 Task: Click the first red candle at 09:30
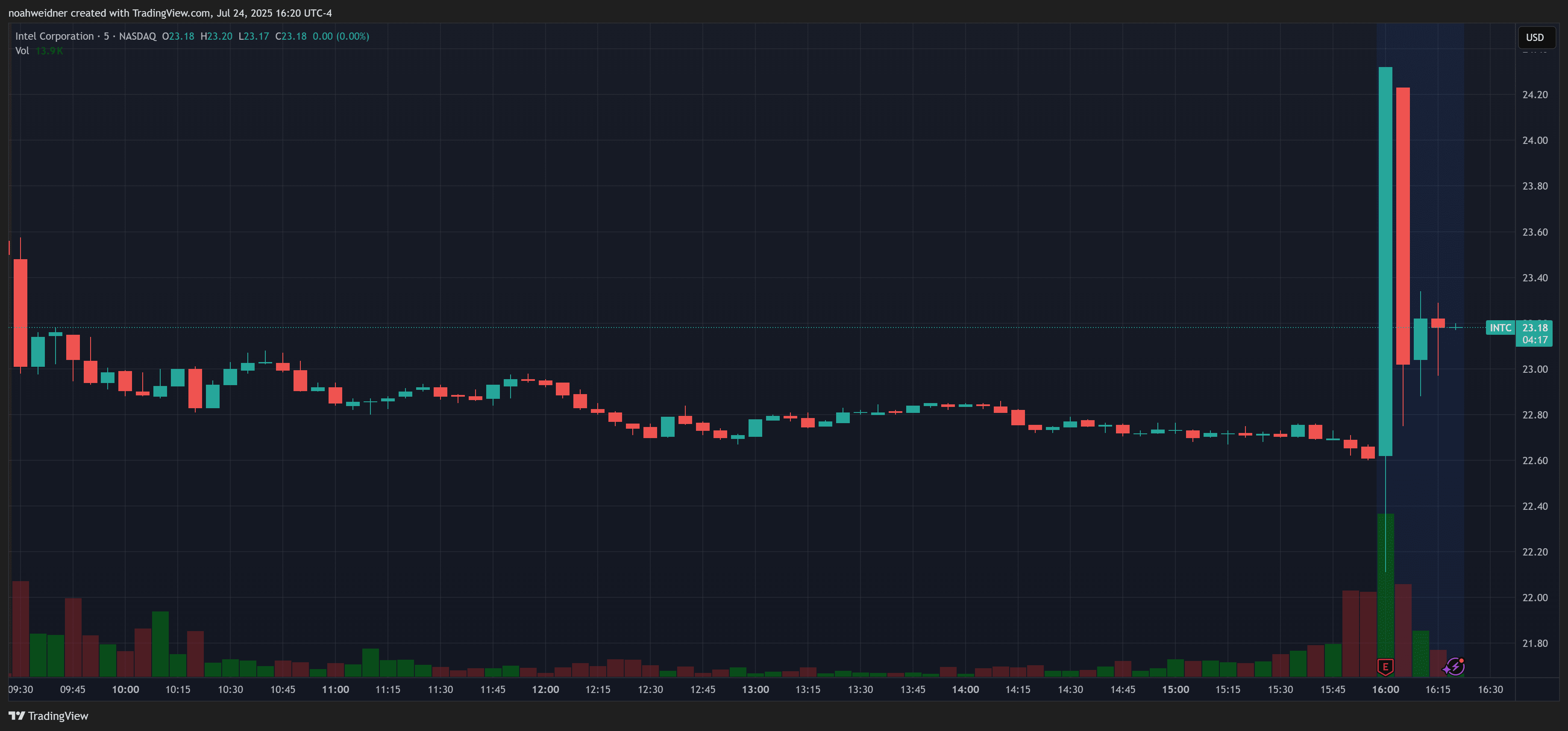click(21, 313)
